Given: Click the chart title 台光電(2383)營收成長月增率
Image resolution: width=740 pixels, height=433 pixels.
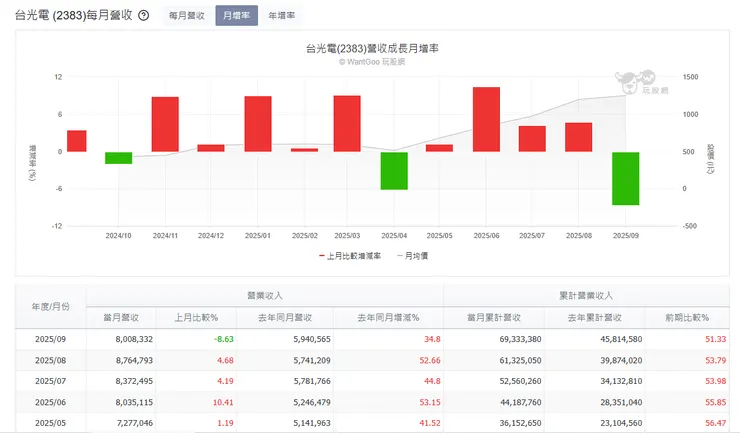Looking at the screenshot, I should [372, 49].
